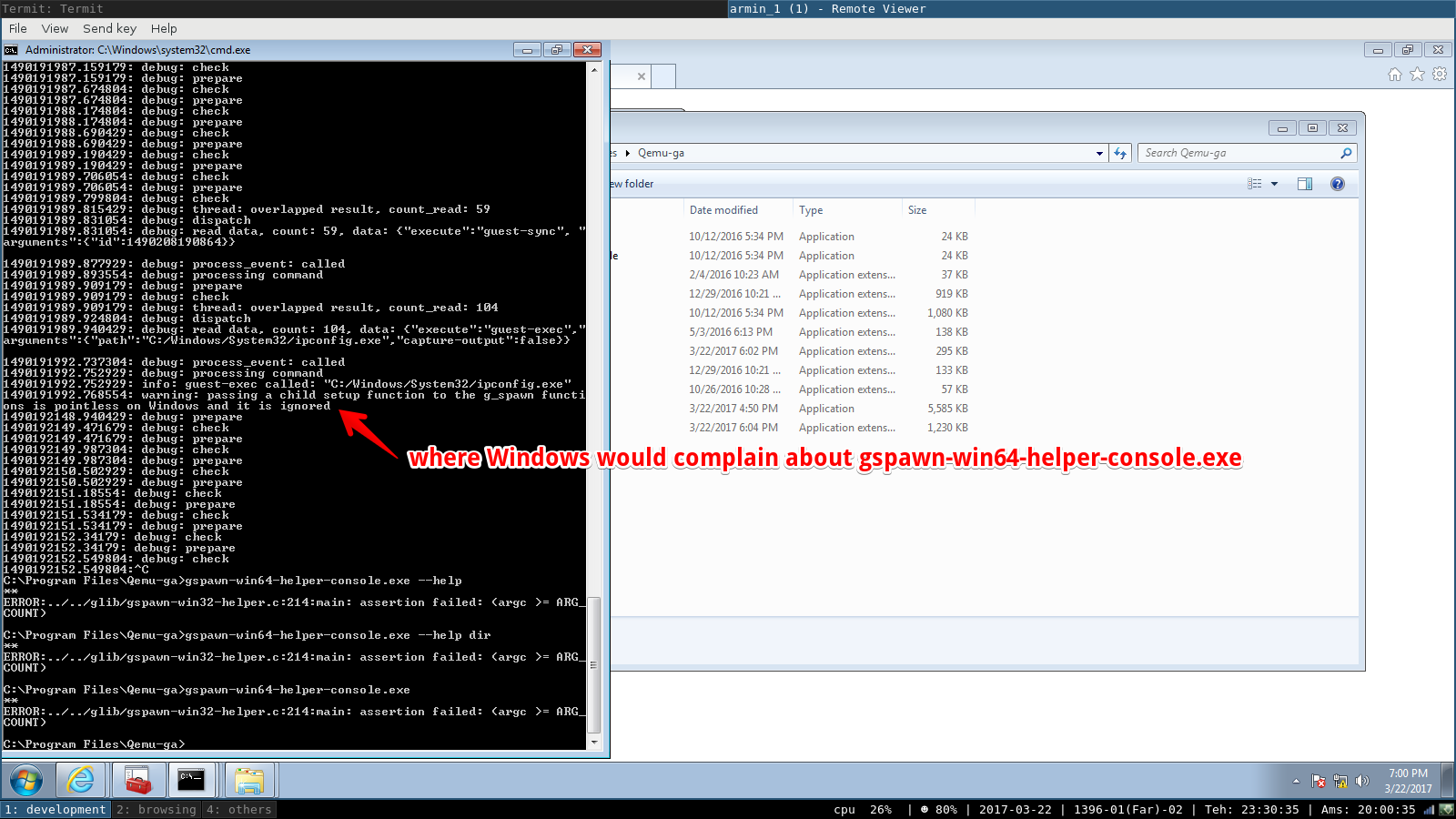Viewport: 1456px width, 819px height.
Task: Click the command prompt at C:\Program Files\Qemu-ga>
Action: tap(94, 744)
